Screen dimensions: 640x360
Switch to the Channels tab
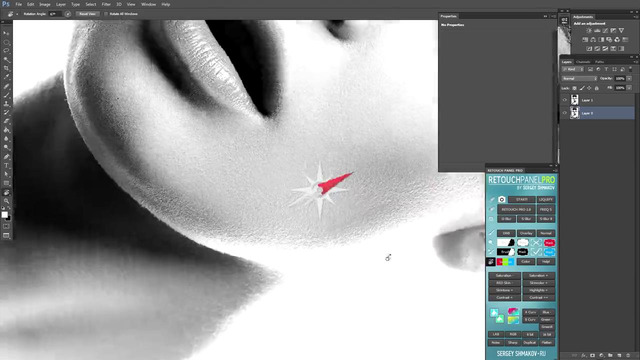583,62
